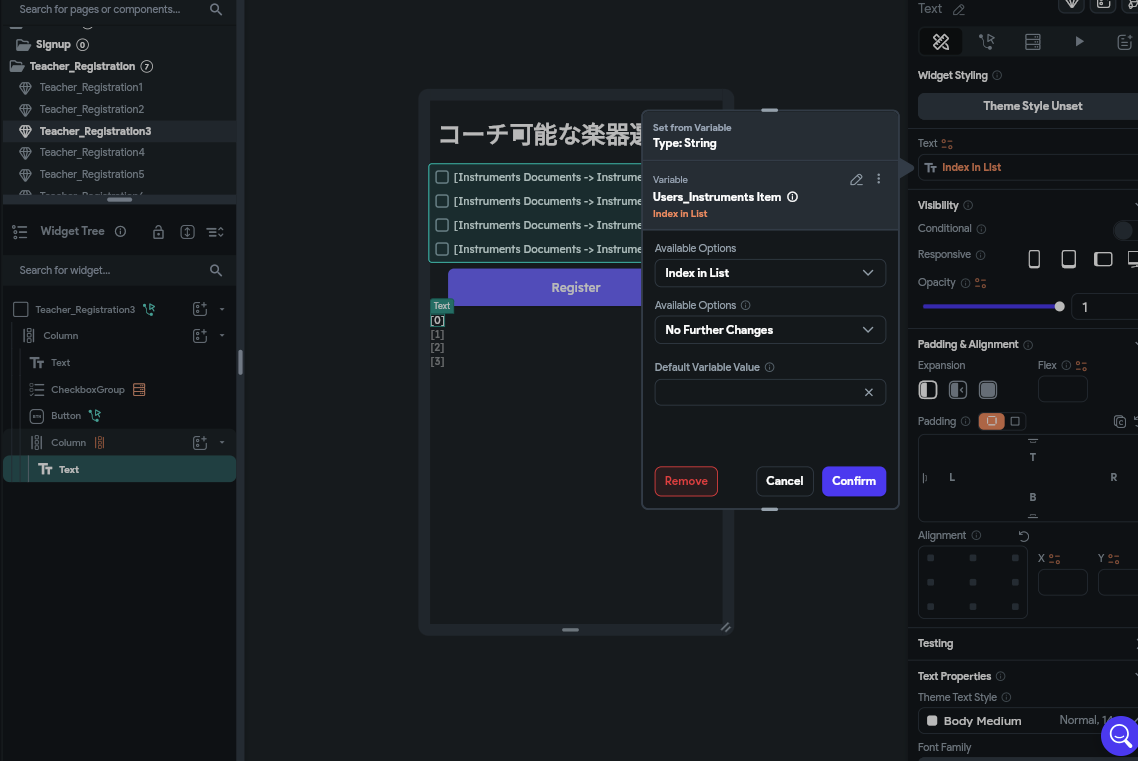Open the Teacher_Registration2 page
Screen dimensions: 1138x761
pyautogui.click(x=91, y=109)
